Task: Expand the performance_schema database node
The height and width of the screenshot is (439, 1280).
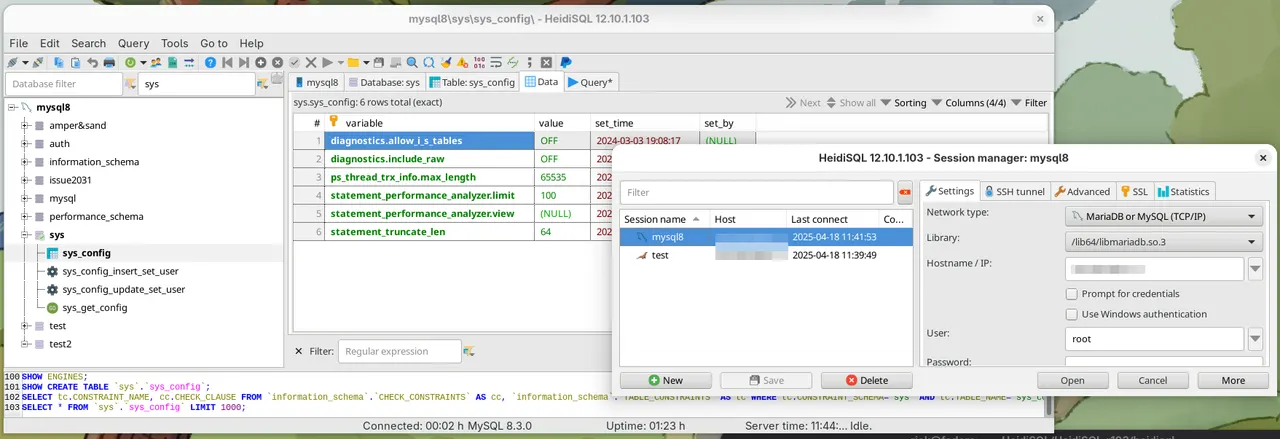Action: click(x=26, y=216)
